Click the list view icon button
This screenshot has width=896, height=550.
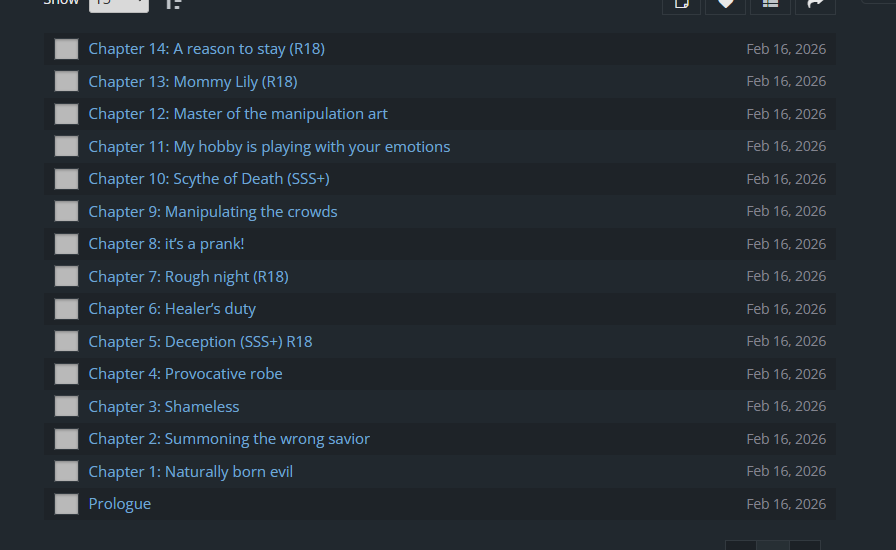(x=770, y=4)
